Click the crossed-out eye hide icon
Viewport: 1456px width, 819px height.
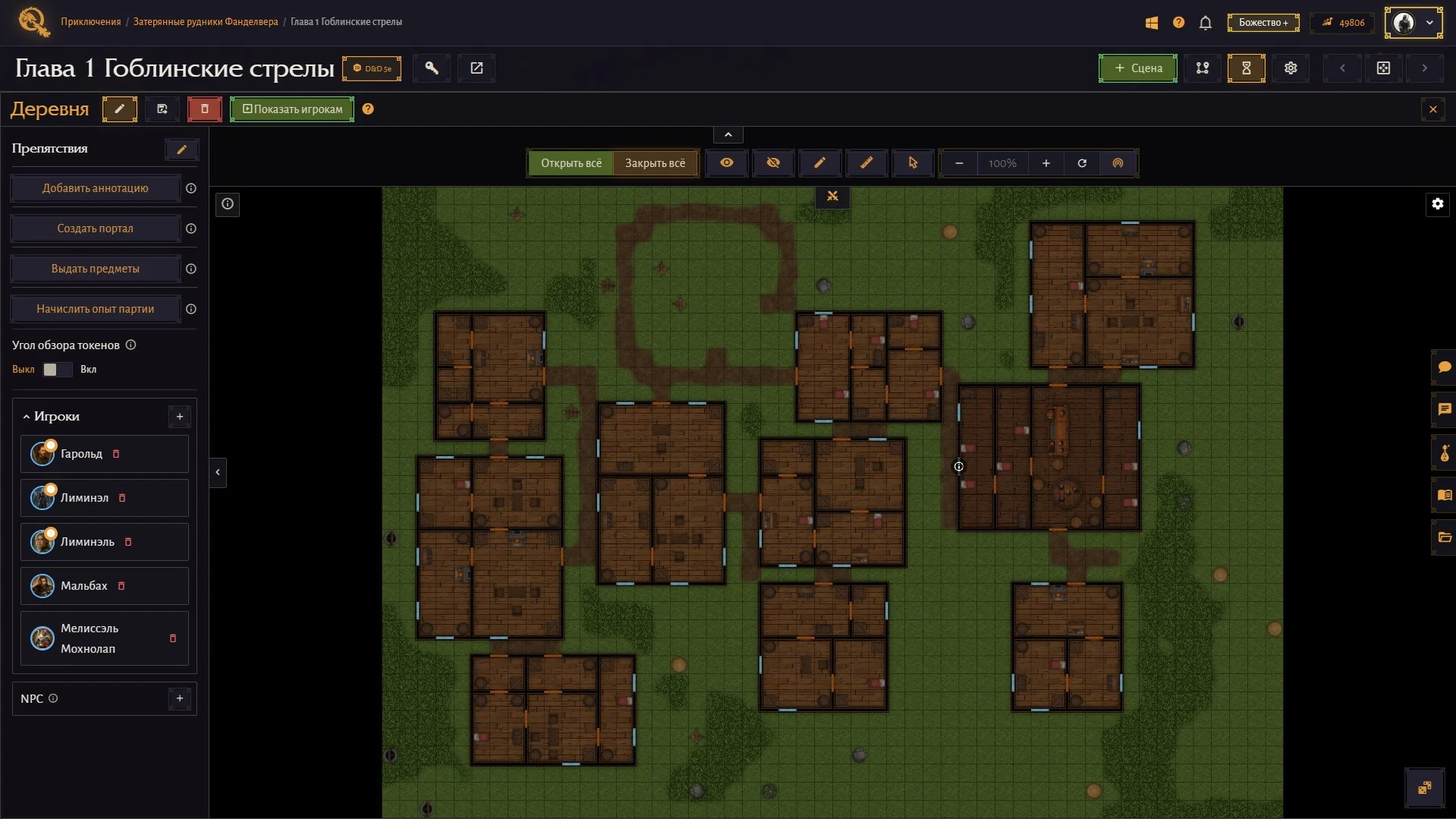(773, 162)
